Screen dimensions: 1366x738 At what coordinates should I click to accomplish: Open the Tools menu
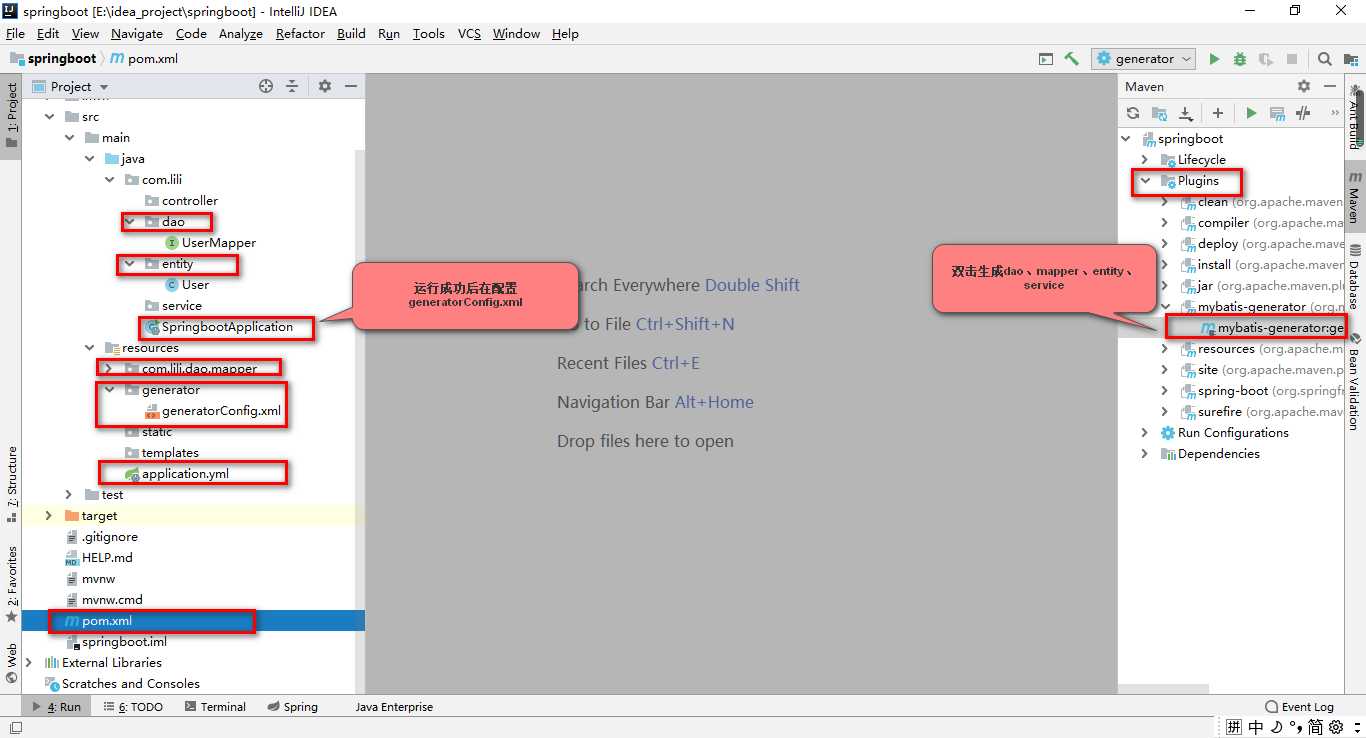point(428,33)
